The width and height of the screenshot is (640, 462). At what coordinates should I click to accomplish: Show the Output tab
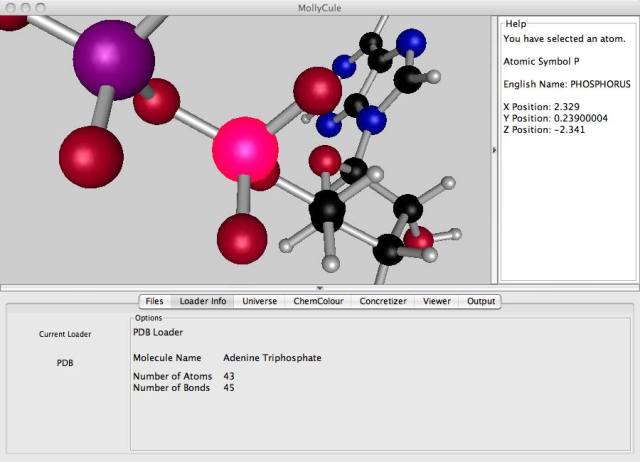tap(480, 301)
